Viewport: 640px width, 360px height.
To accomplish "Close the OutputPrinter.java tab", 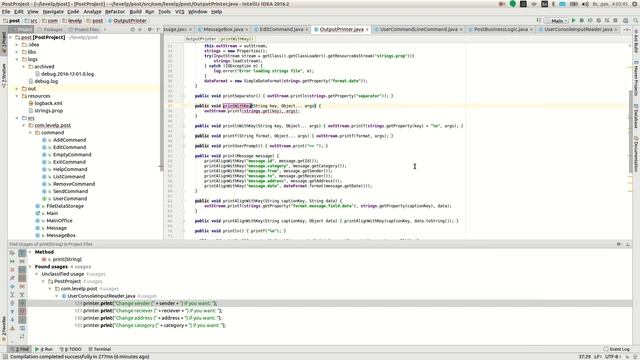I will 367,29.
